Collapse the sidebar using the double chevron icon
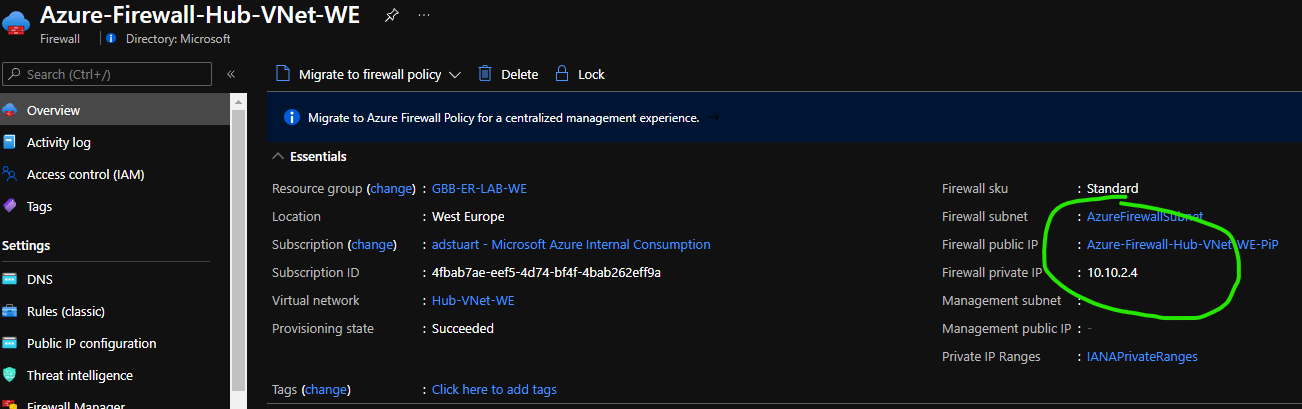 pyautogui.click(x=231, y=74)
